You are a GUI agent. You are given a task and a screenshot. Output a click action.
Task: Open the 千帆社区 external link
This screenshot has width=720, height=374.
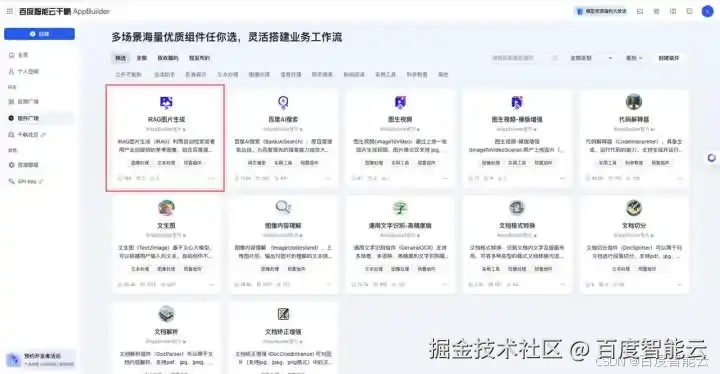(28, 135)
